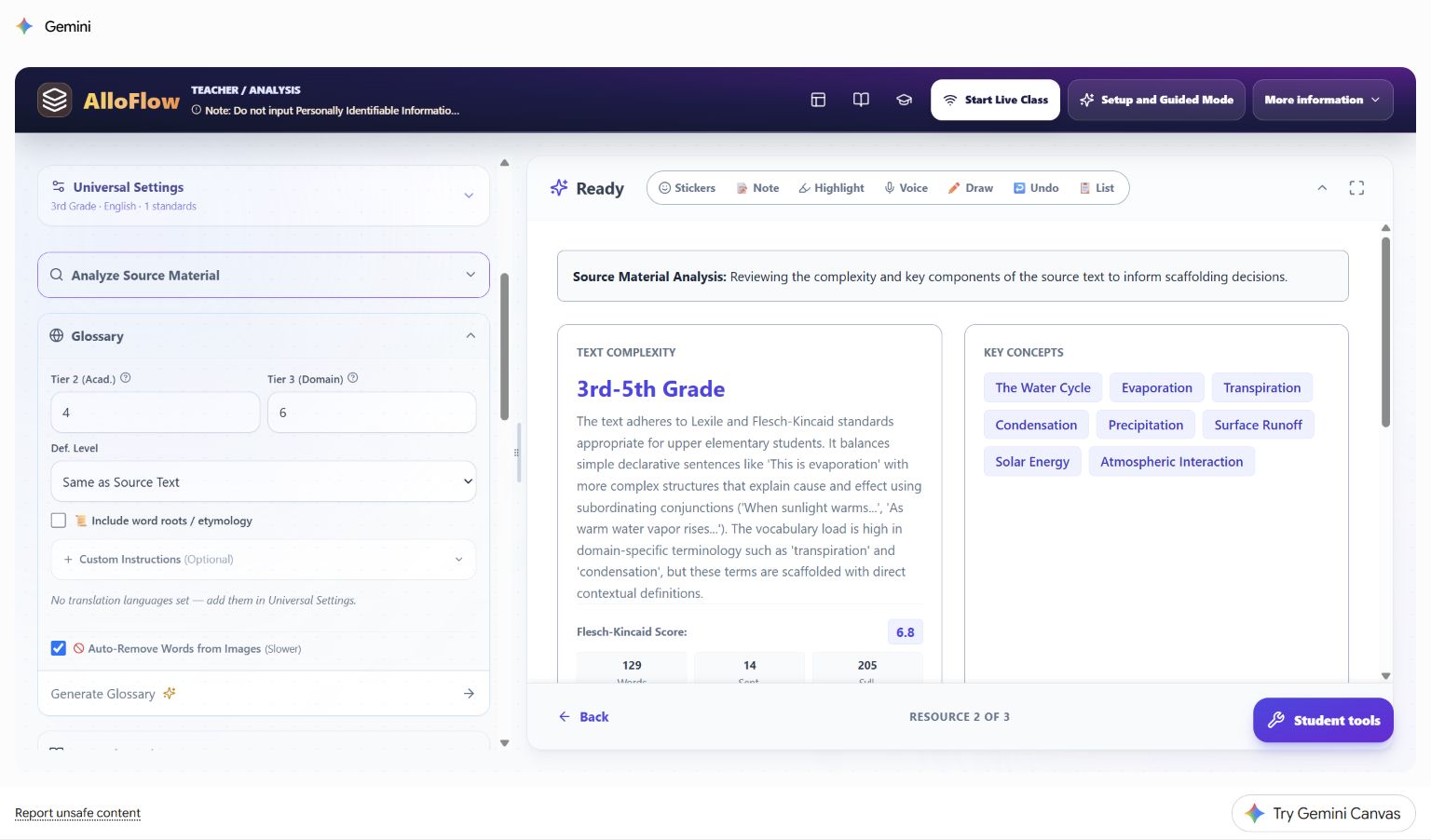Click the fullscreen expand icon

click(1356, 188)
